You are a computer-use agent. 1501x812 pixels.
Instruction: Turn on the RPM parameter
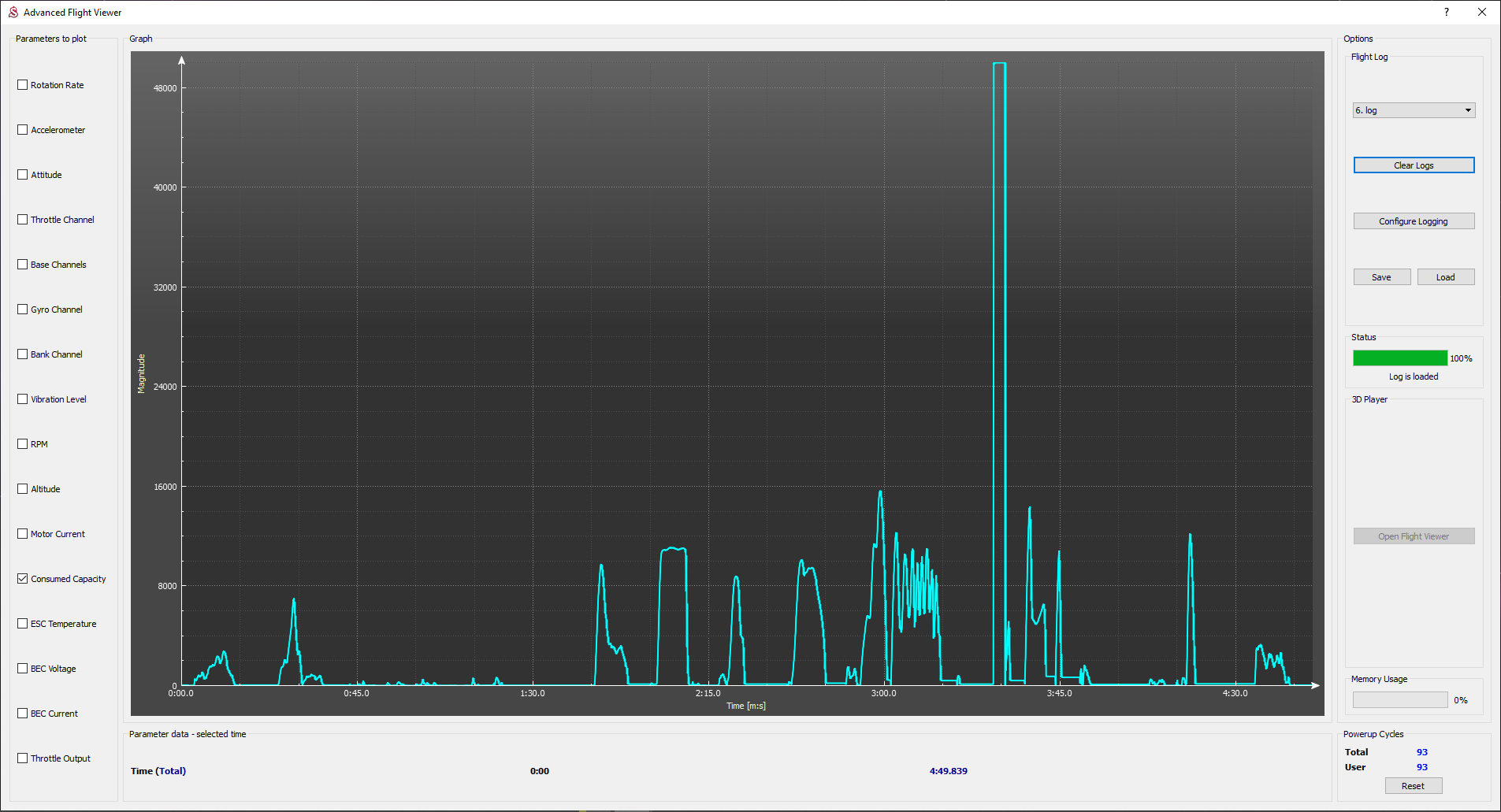pyautogui.click(x=23, y=444)
